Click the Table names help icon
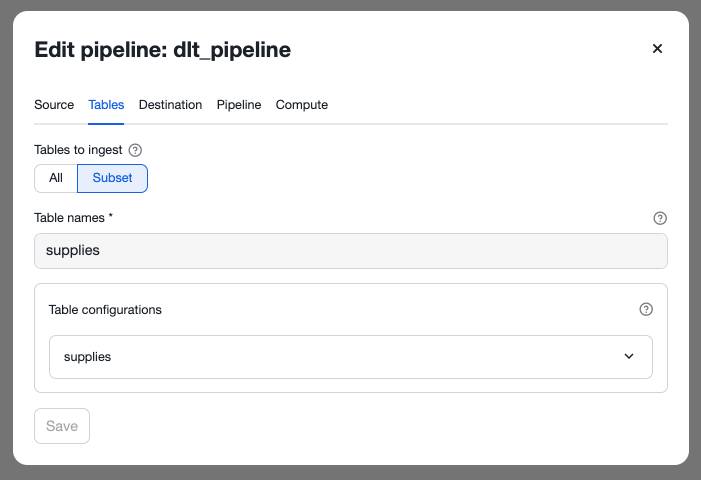 click(659, 218)
